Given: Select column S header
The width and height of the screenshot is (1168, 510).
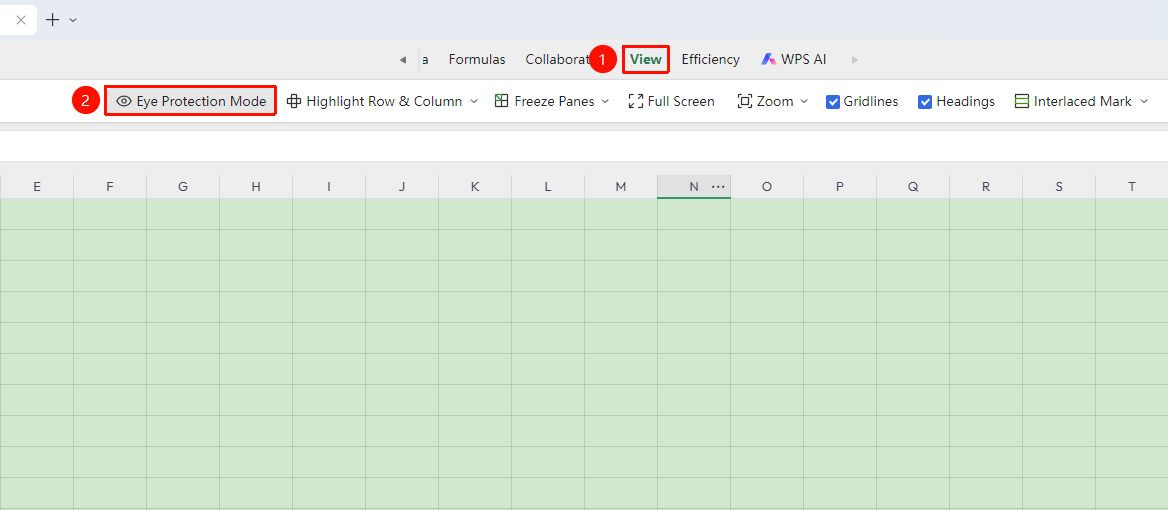Looking at the screenshot, I should 1058,187.
